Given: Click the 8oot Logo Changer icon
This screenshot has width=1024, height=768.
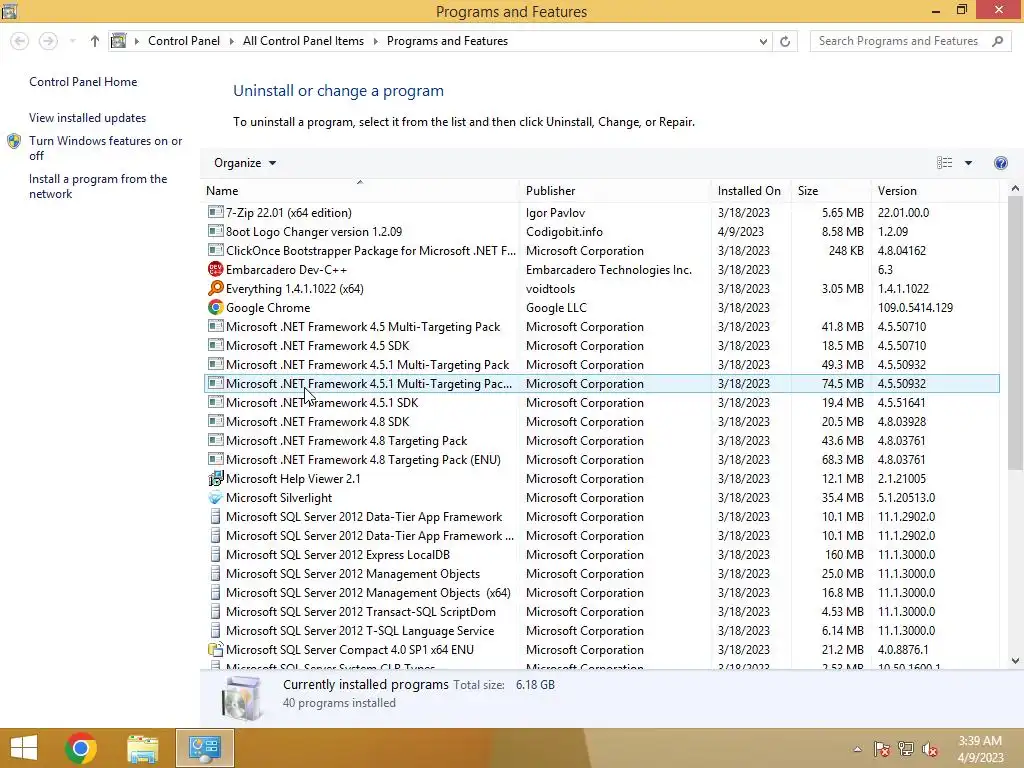Looking at the screenshot, I should (x=216, y=231).
